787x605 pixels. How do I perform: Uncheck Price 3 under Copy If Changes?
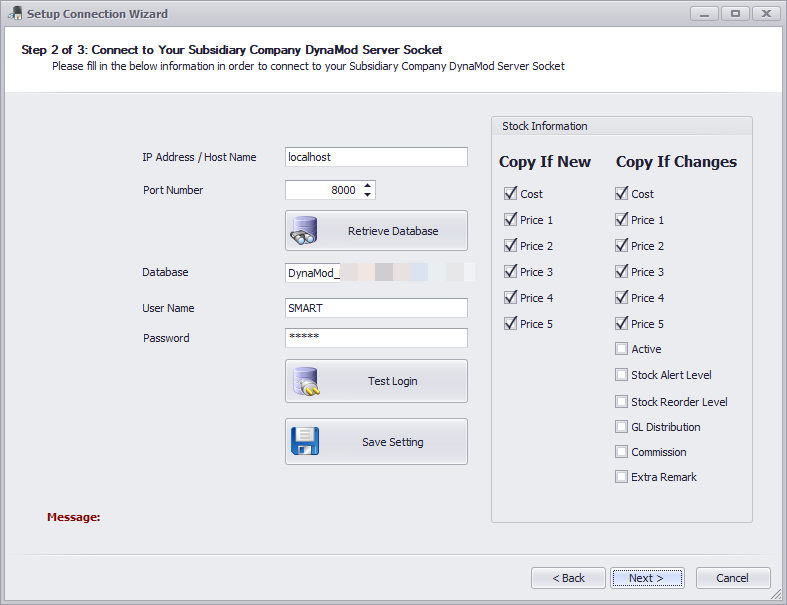621,272
